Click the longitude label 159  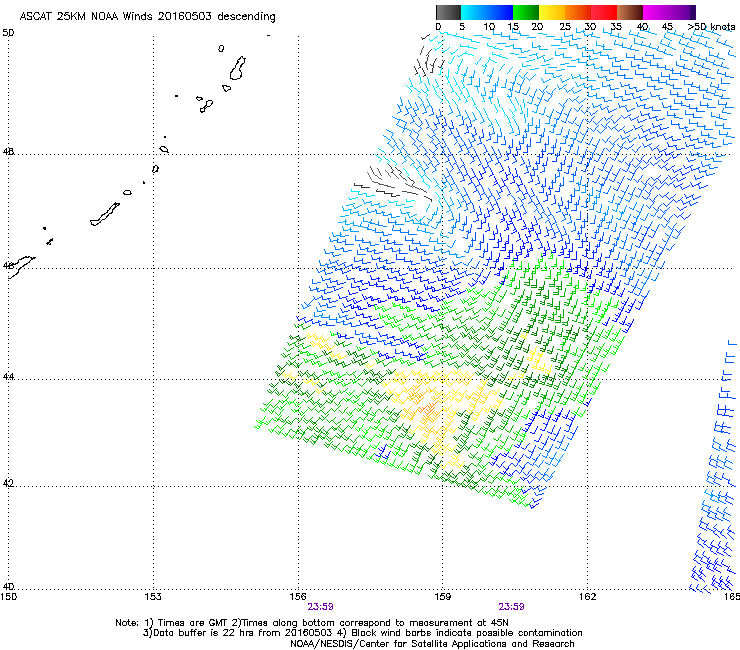442,597
